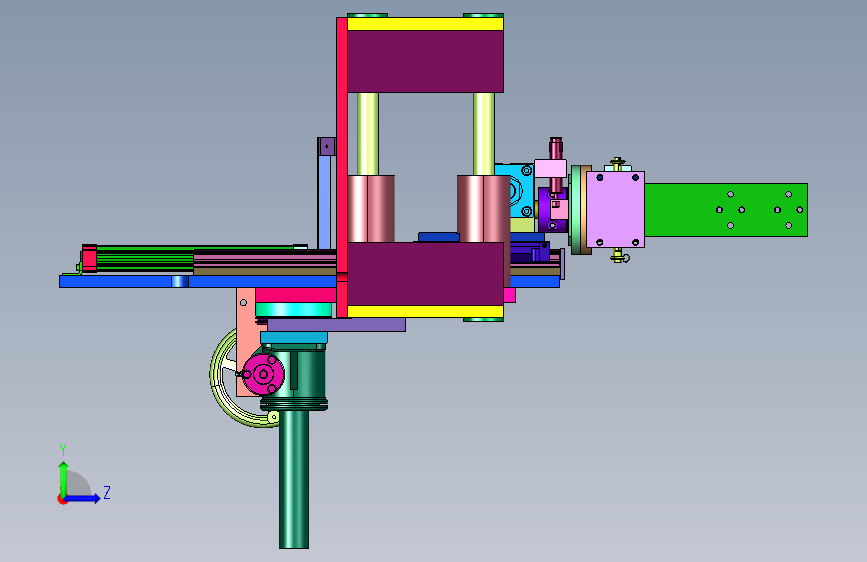Select the lower maroon block
The width and height of the screenshot is (867, 562).
click(x=425, y=274)
